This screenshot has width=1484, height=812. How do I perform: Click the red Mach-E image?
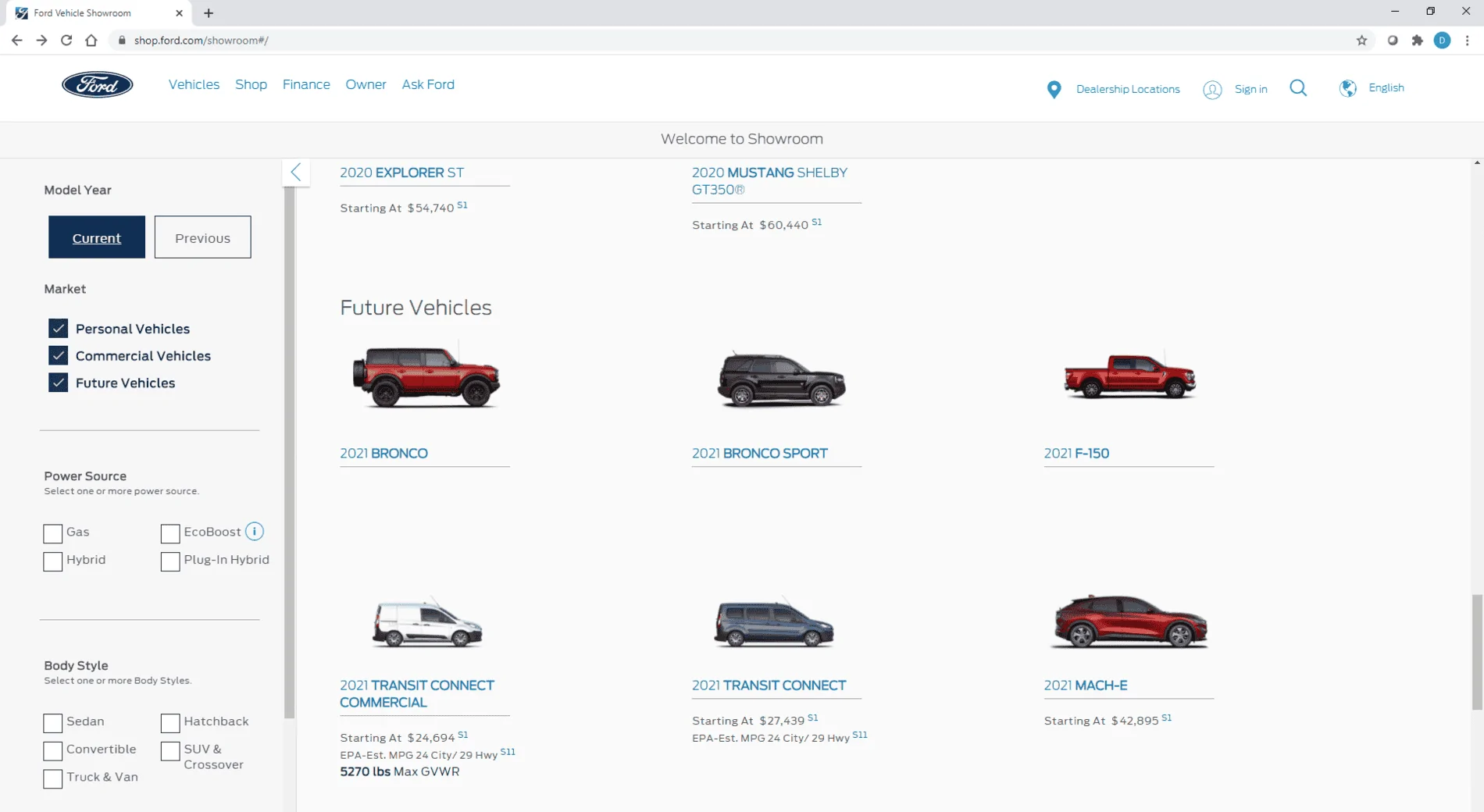tap(1129, 622)
